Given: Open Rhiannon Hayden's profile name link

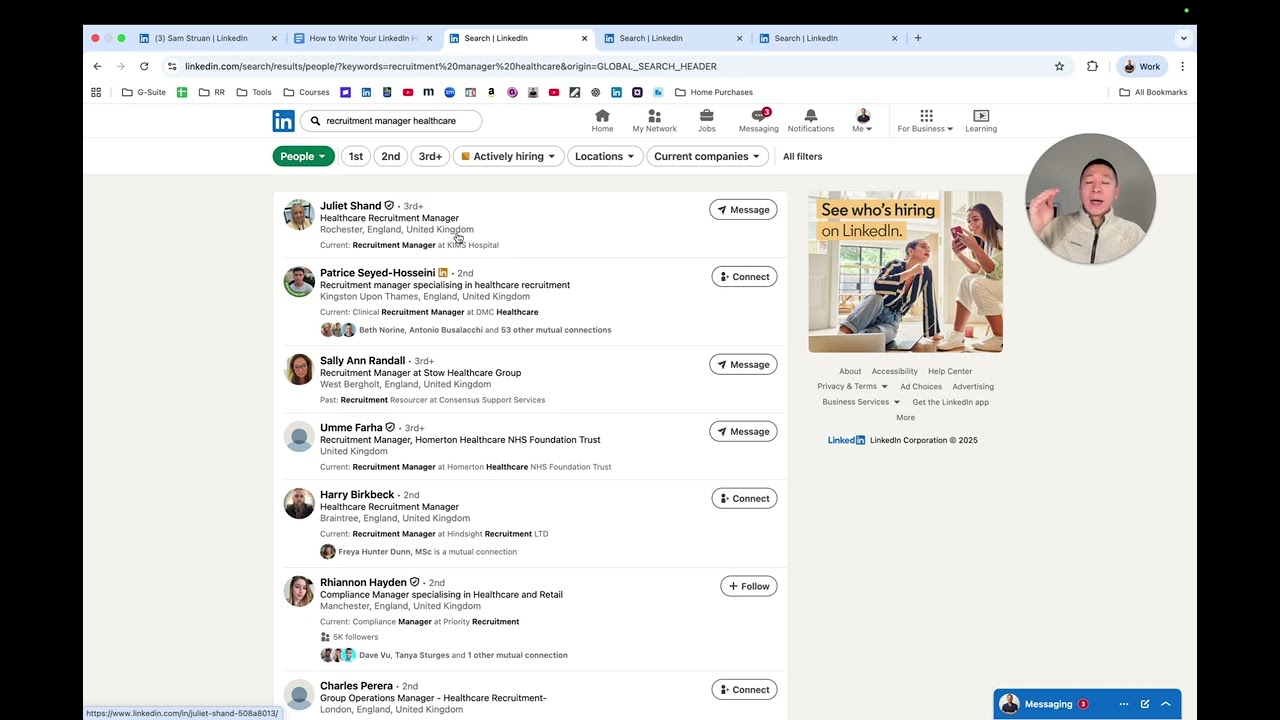Looking at the screenshot, I should [x=363, y=582].
